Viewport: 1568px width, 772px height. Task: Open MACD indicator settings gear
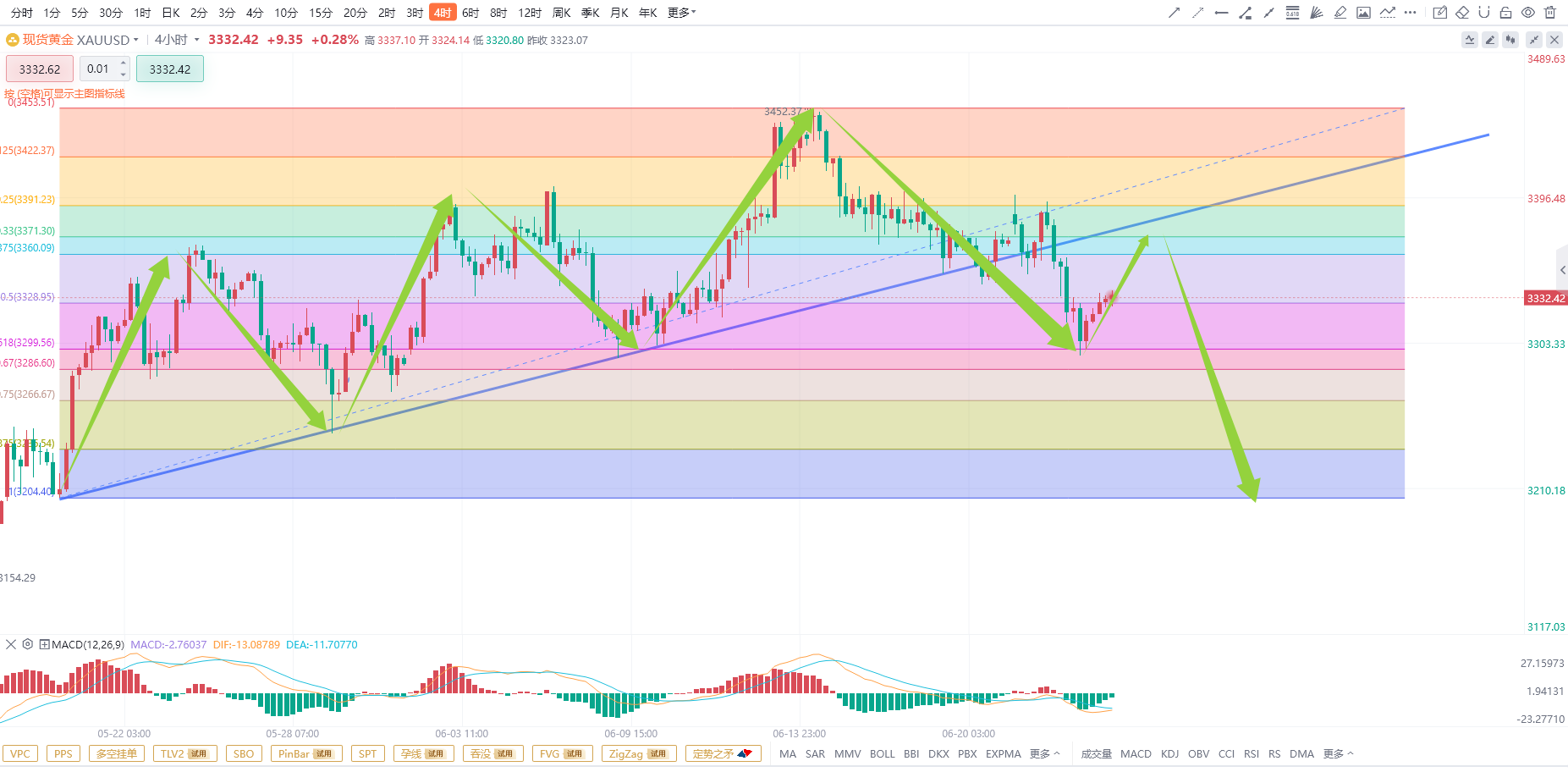[28, 644]
